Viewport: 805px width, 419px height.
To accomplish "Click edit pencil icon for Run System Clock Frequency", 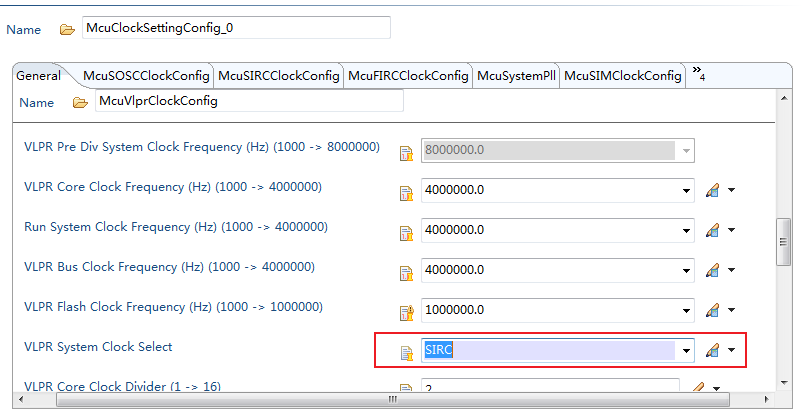I will click(x=712, y=231).
